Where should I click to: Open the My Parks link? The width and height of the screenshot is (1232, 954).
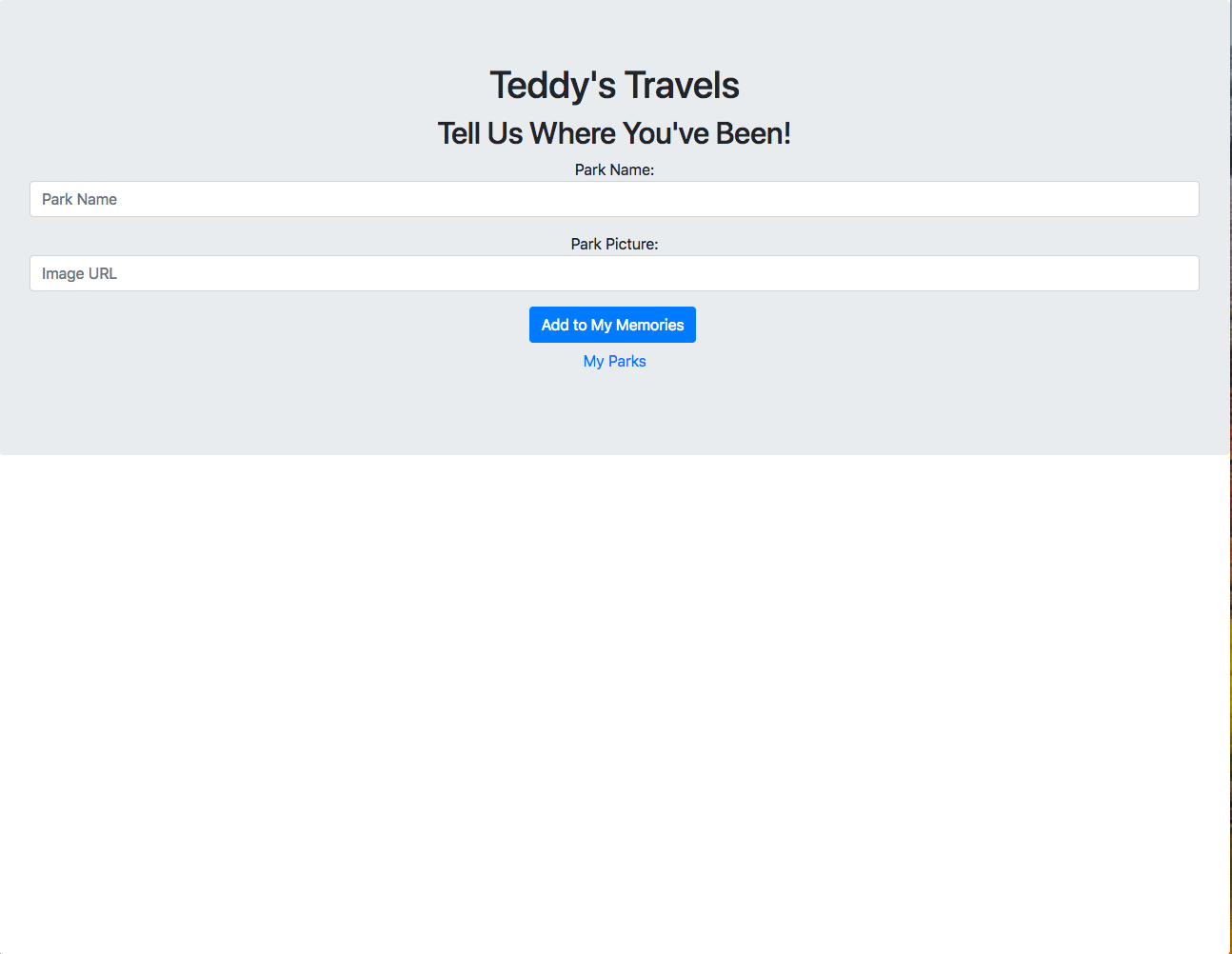pos(614,361)
